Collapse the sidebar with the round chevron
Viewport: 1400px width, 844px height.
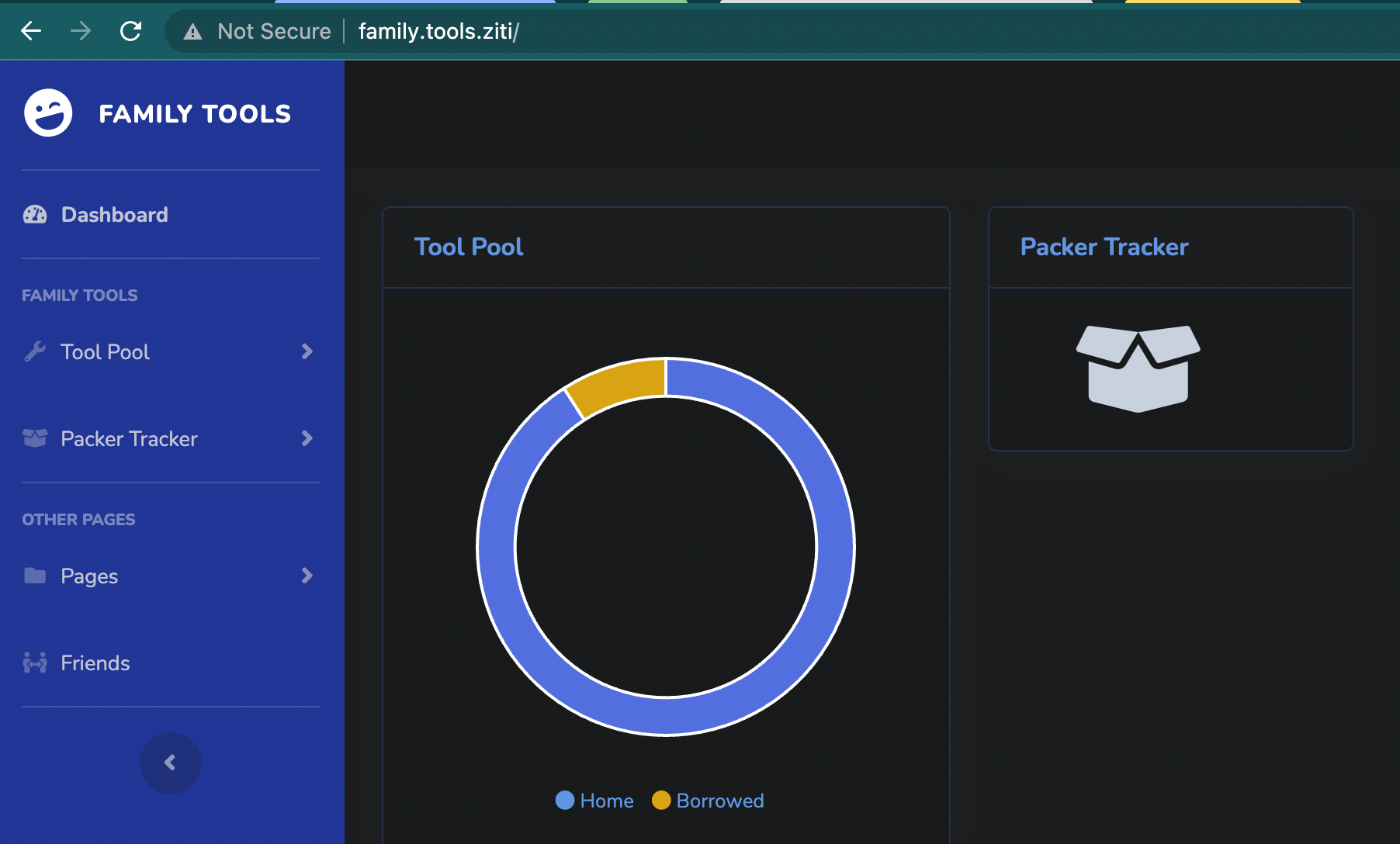click(170, 763)
